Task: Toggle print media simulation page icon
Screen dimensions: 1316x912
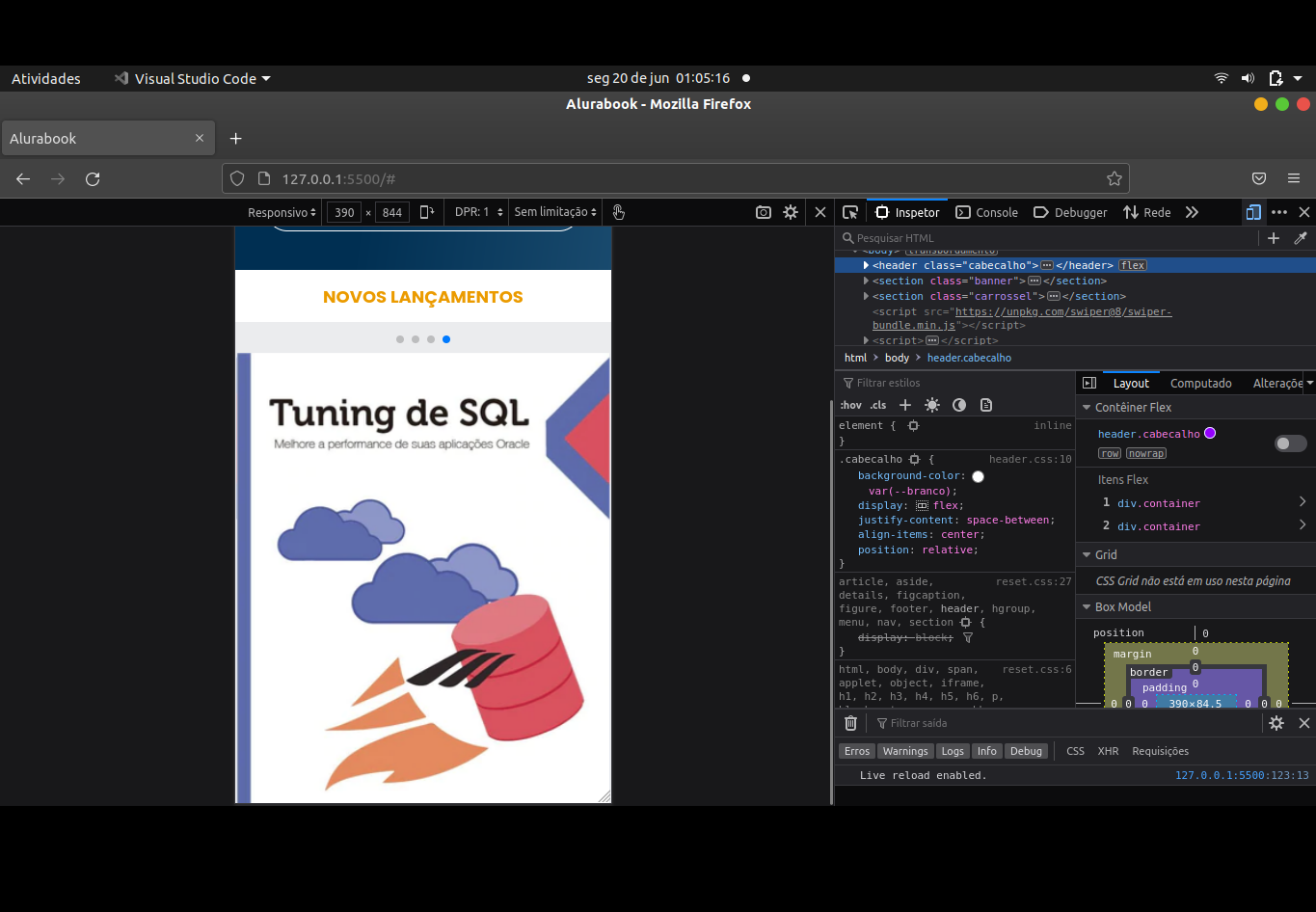Action: click(x=986, y=405)
